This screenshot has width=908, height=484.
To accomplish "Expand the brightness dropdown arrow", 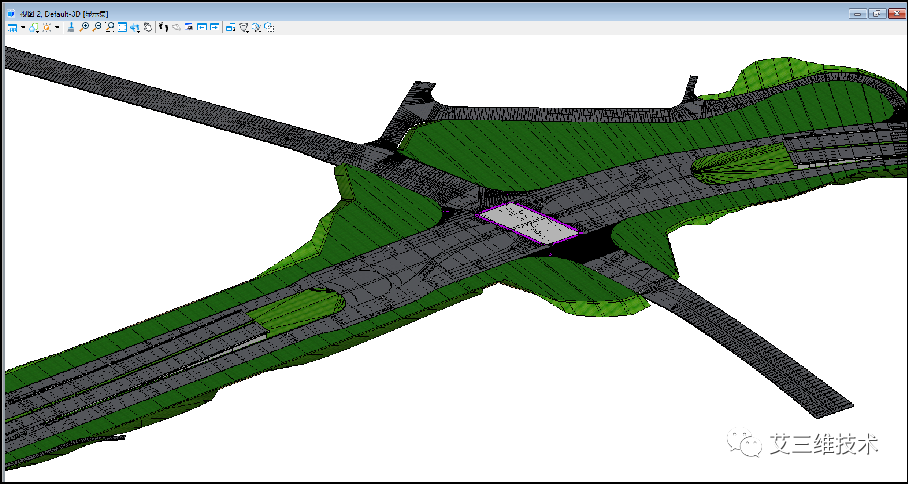I will coord(56,28).
